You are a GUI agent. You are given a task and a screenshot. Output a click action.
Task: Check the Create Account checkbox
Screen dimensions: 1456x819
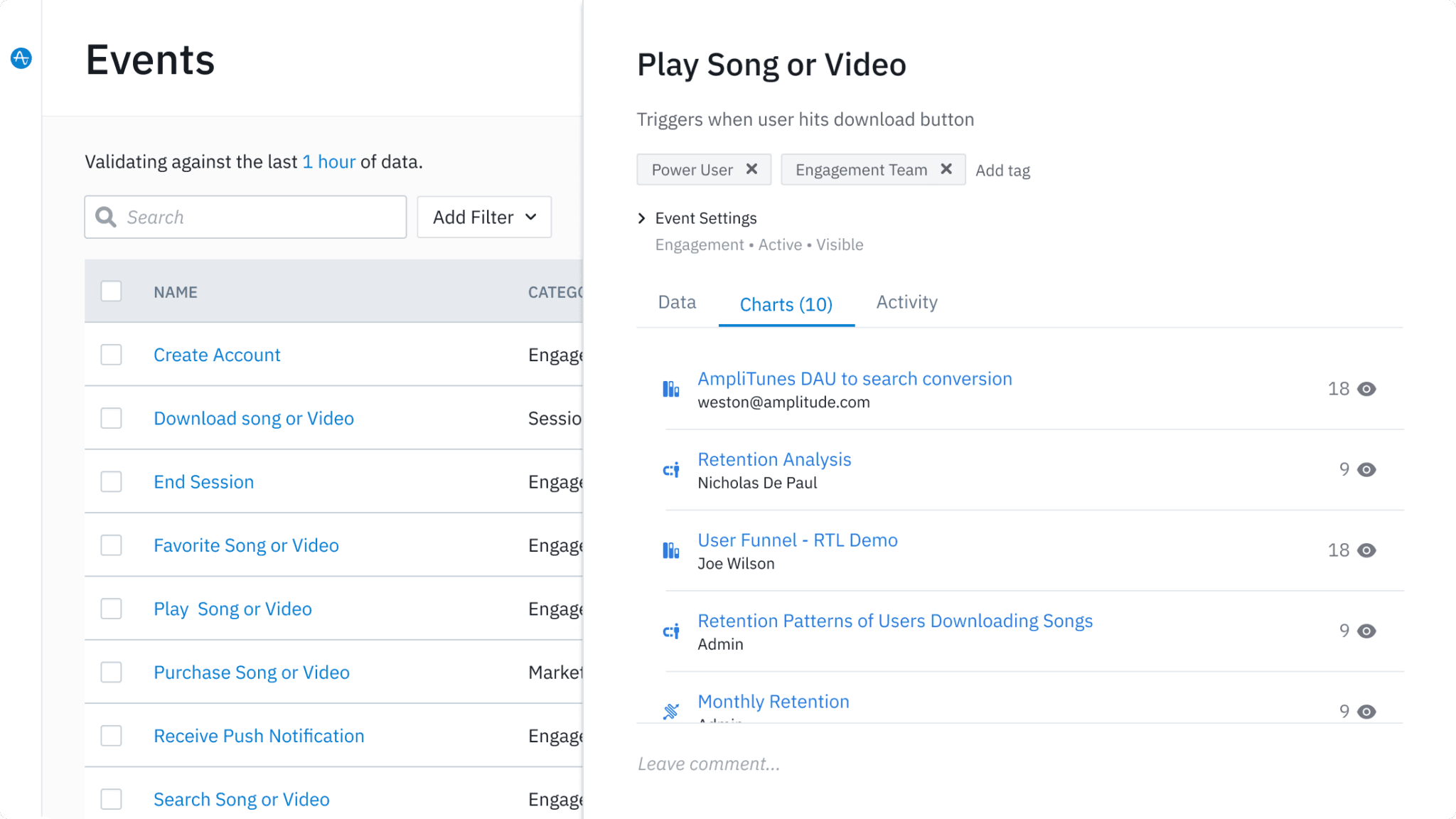tap(111, 355)
